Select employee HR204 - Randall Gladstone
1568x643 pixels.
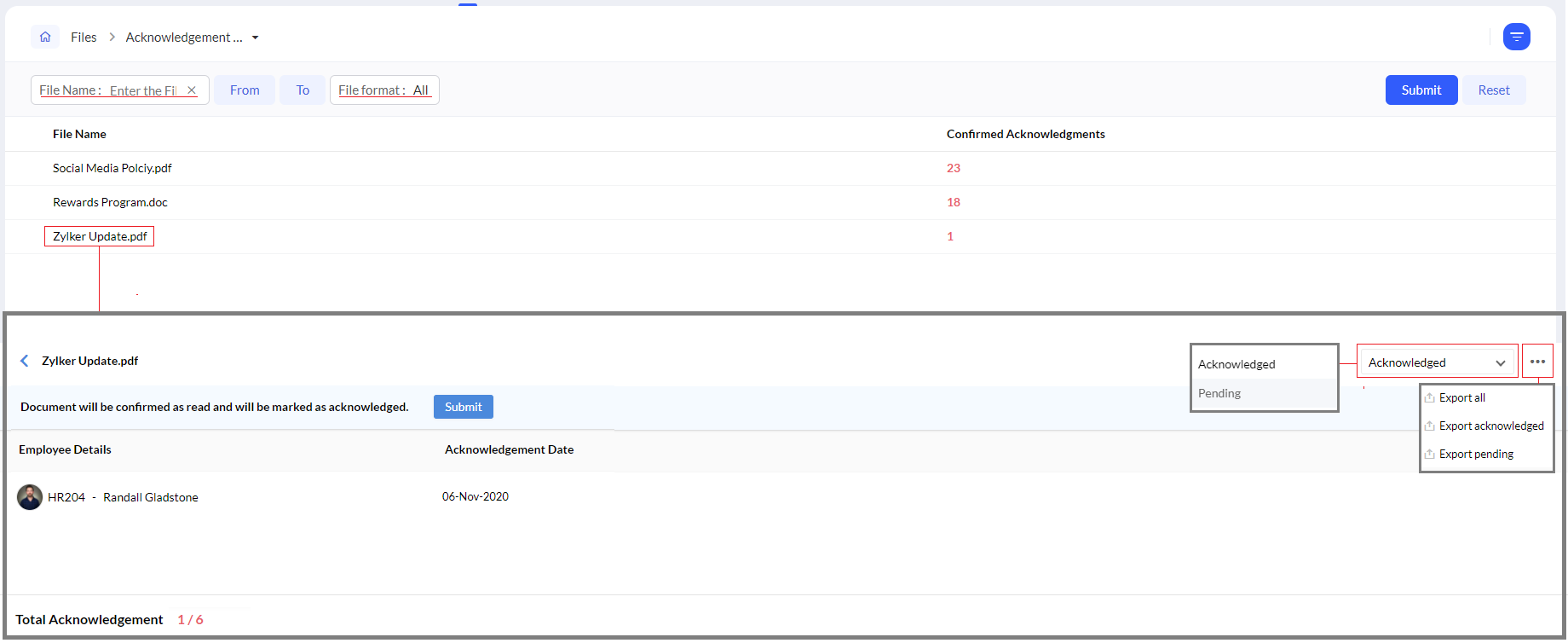coord(123,497)
